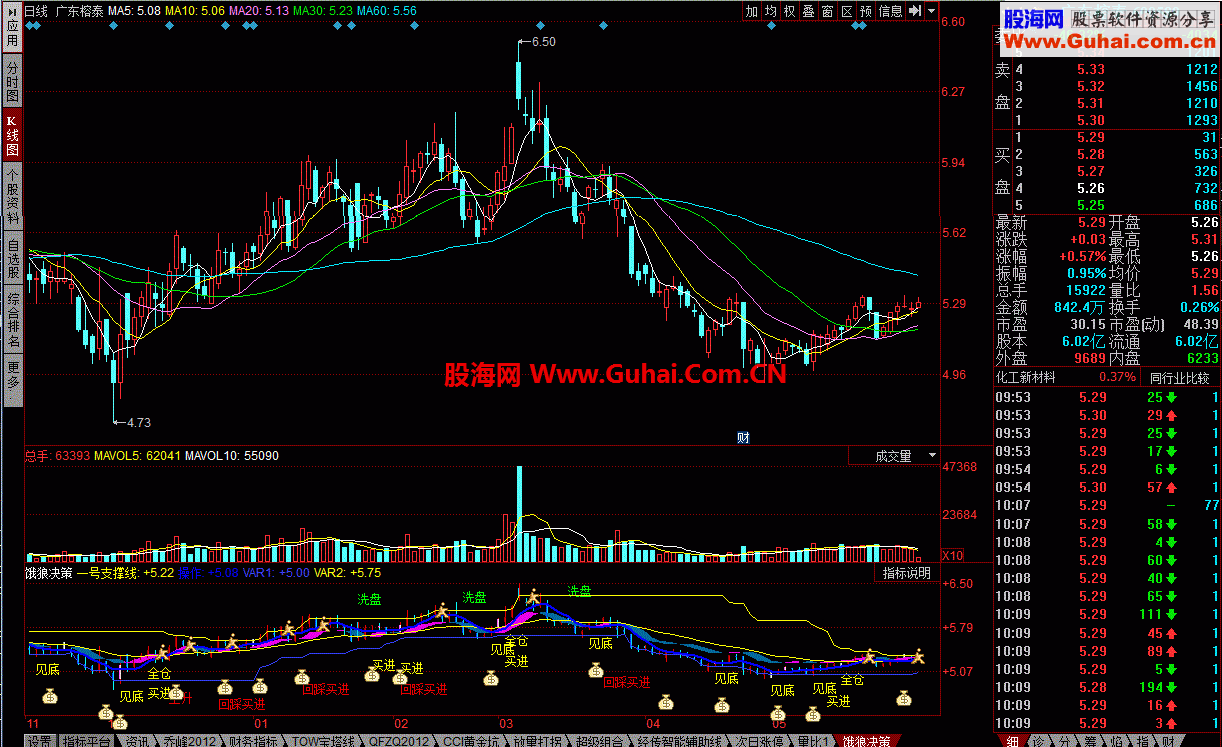Screen dimensions: 1222x747
Task: Expand the 更多 sidebar item
Action: tap(12, 379)
